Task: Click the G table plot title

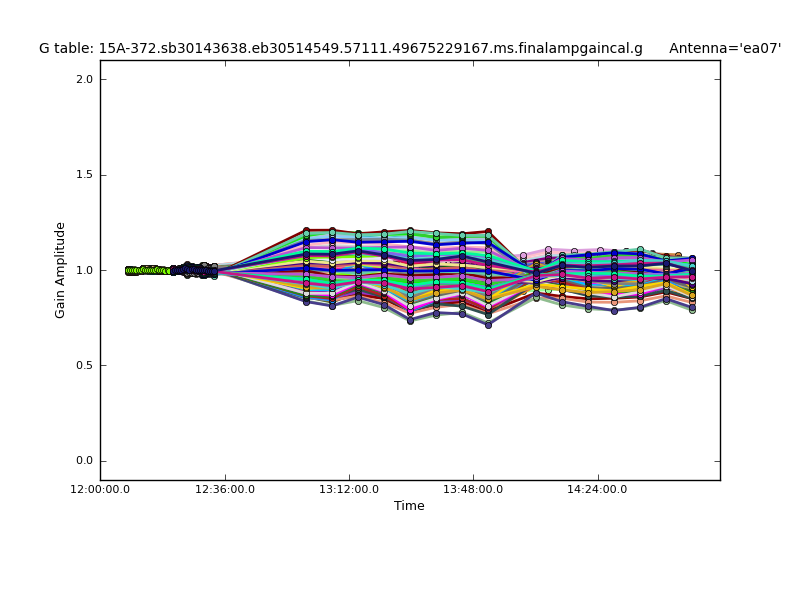Action: [x=340, y=48]
